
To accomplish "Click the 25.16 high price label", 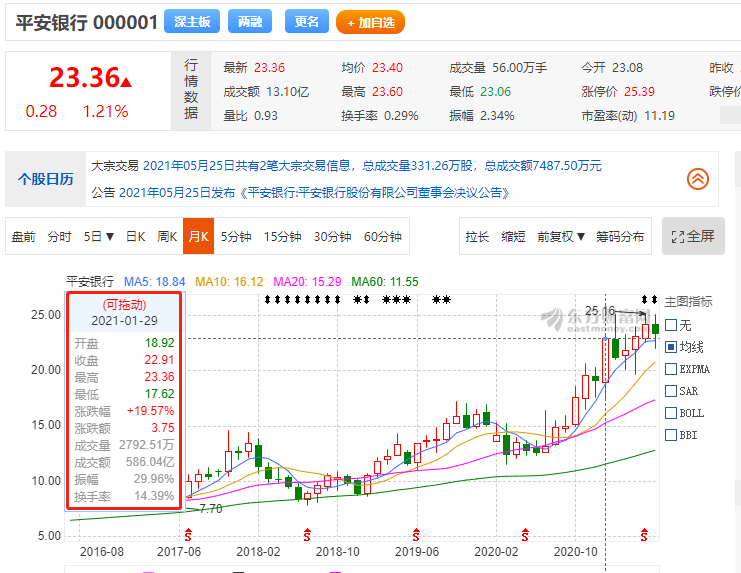I will pos(600,311).
